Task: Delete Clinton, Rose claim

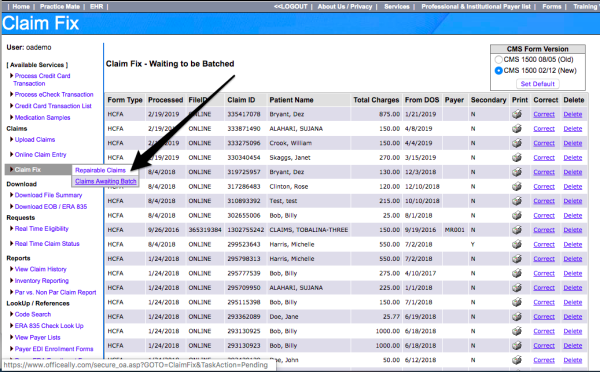Action: pos(572,187)
